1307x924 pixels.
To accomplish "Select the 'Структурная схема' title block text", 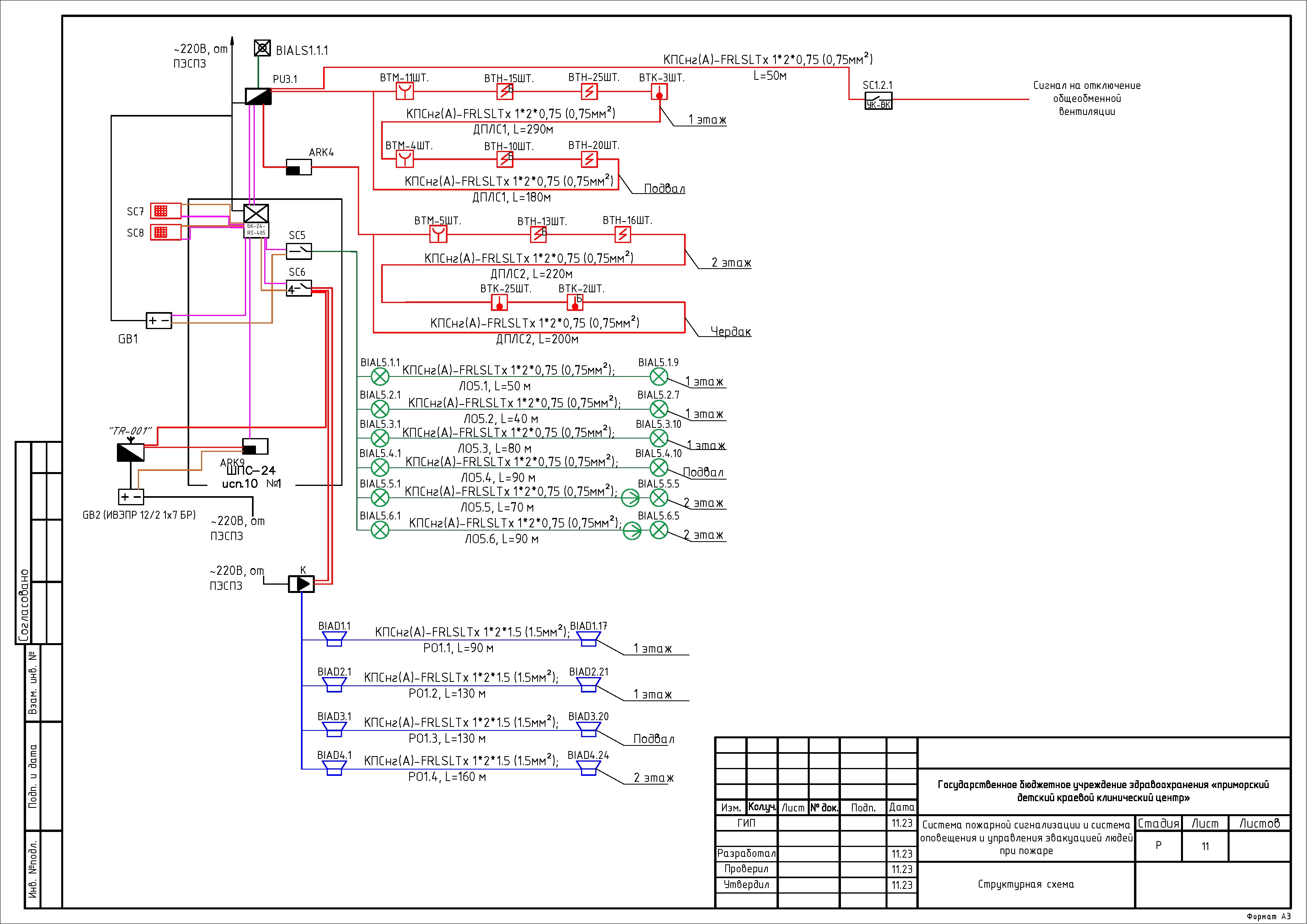I will pyautogui.click(x=1026, y=884).
